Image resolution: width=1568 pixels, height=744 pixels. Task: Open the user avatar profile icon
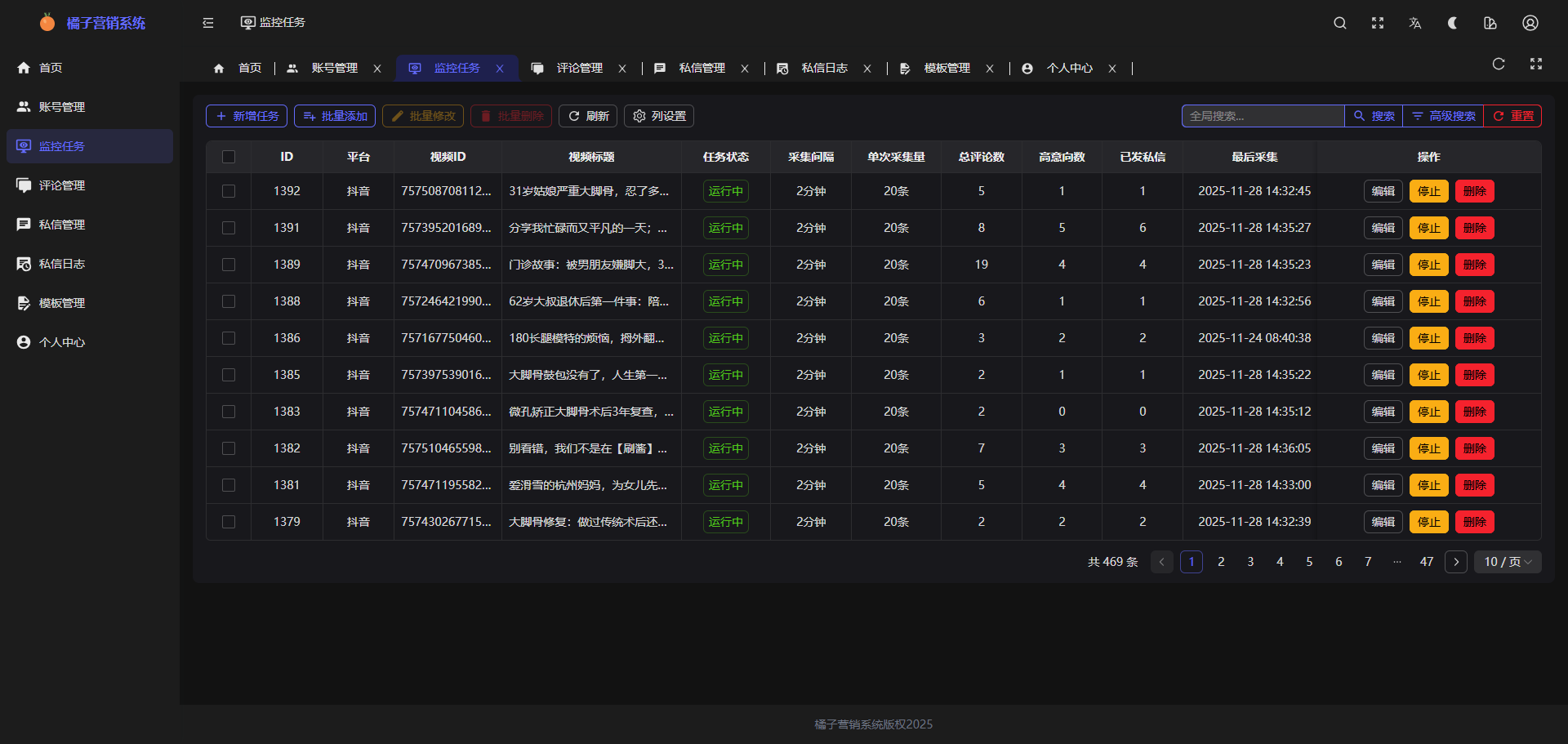click(x=1530, y=23)
